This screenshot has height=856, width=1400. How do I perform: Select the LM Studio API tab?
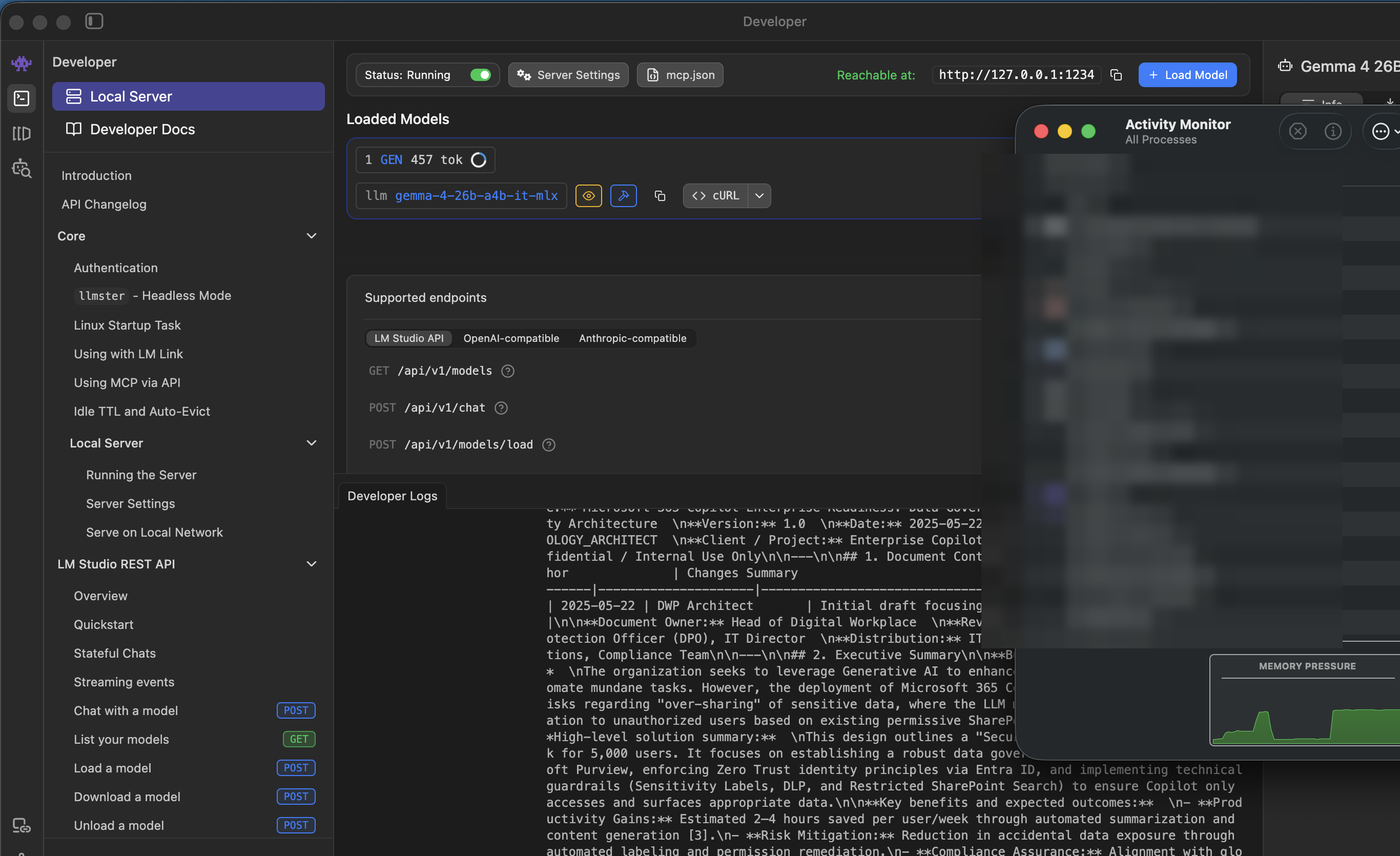(408, 338)
